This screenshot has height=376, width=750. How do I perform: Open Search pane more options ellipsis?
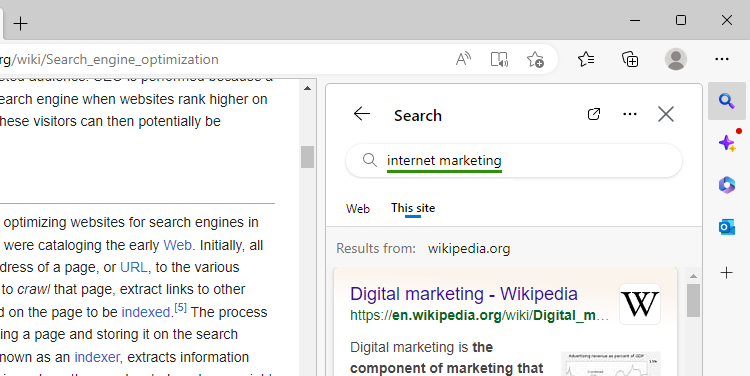pyautogui.click(x=630, y=114)
